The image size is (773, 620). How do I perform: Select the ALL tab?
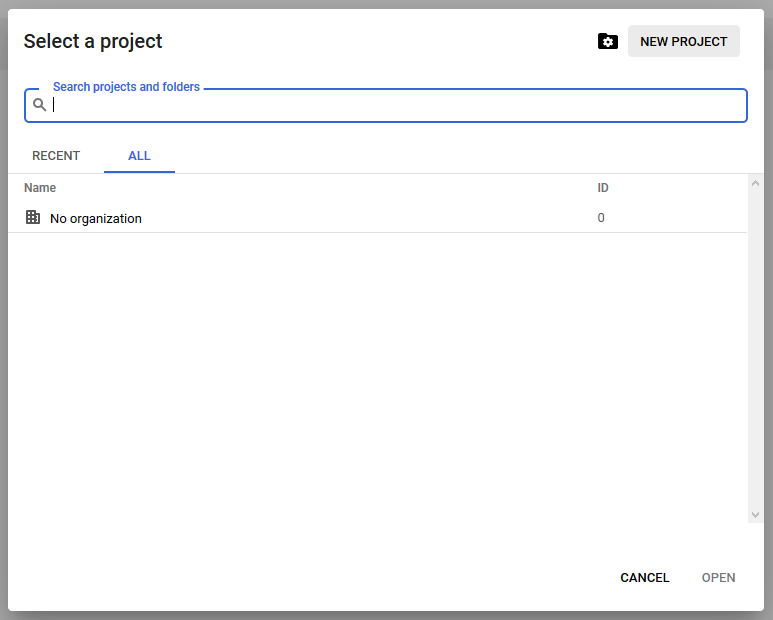tap(139, 156)
